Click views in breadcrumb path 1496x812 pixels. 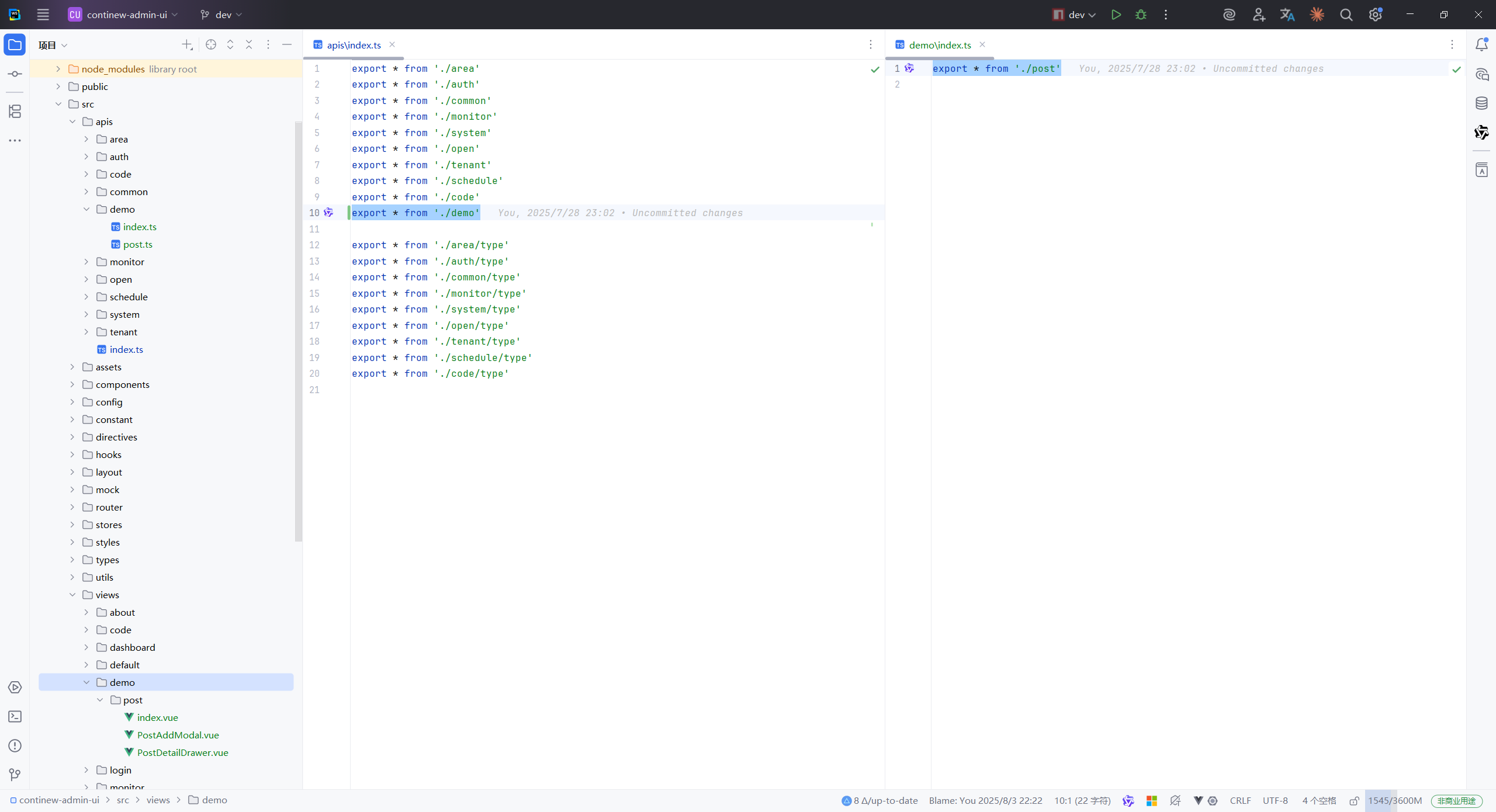(158, 800)
